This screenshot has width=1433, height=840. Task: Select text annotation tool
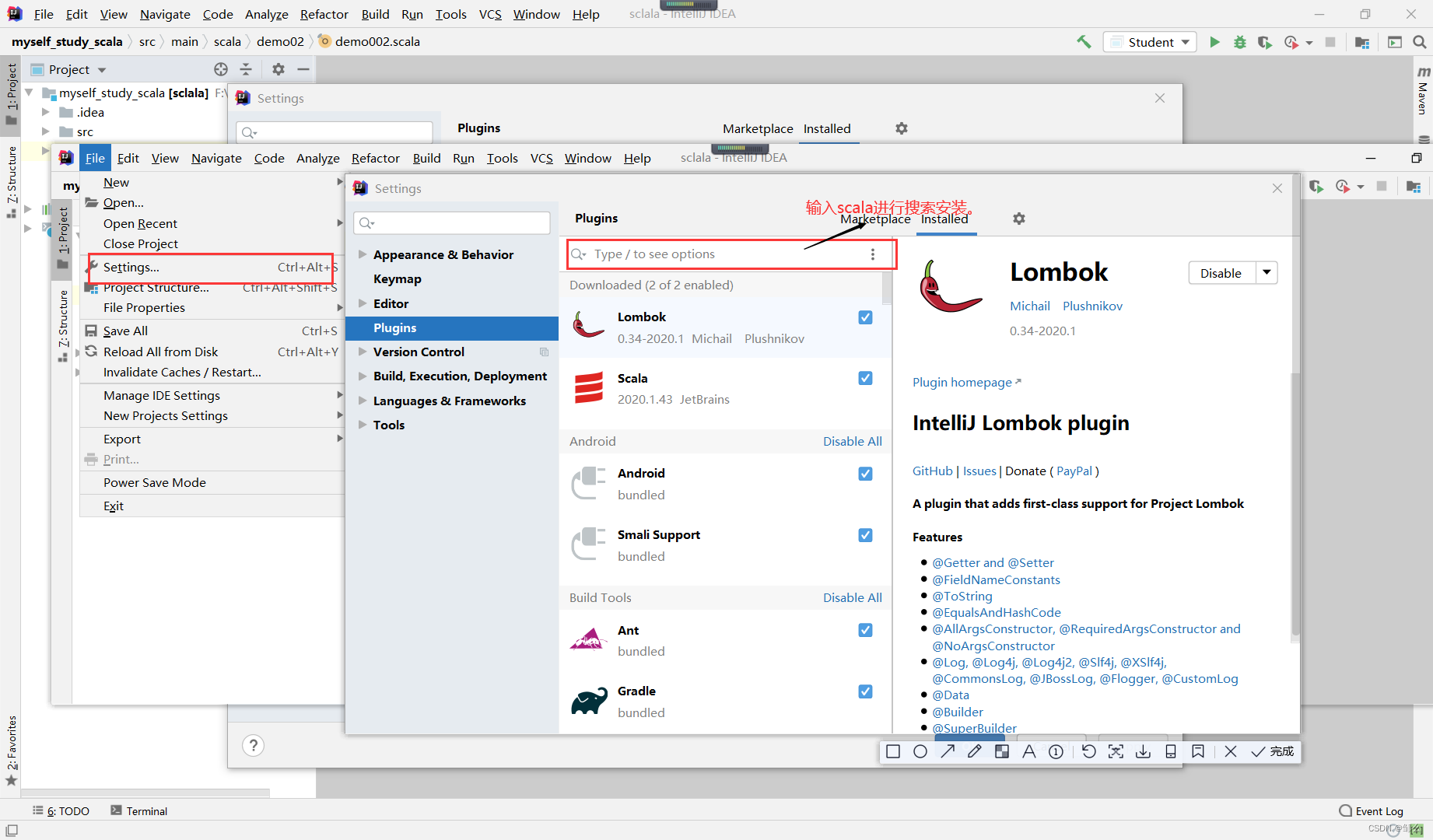[1028, 751]
